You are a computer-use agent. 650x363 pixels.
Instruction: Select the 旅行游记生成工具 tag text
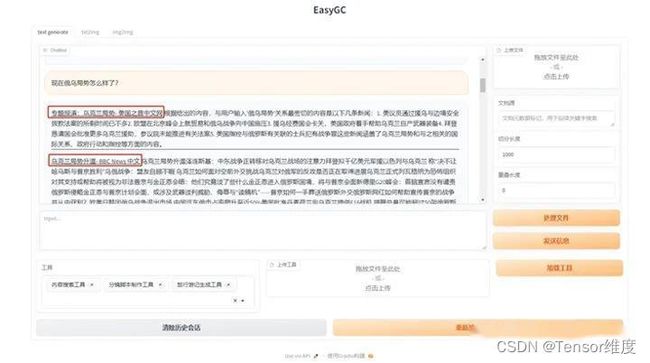point(199,285)
